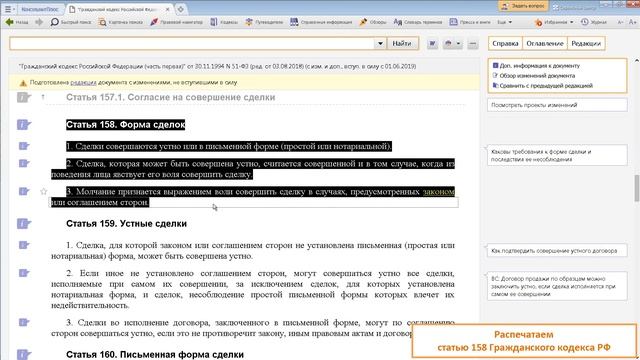This screenshot has width=640, height=360.
Task: Open the Оглавление tab
Action: [544, 43]
